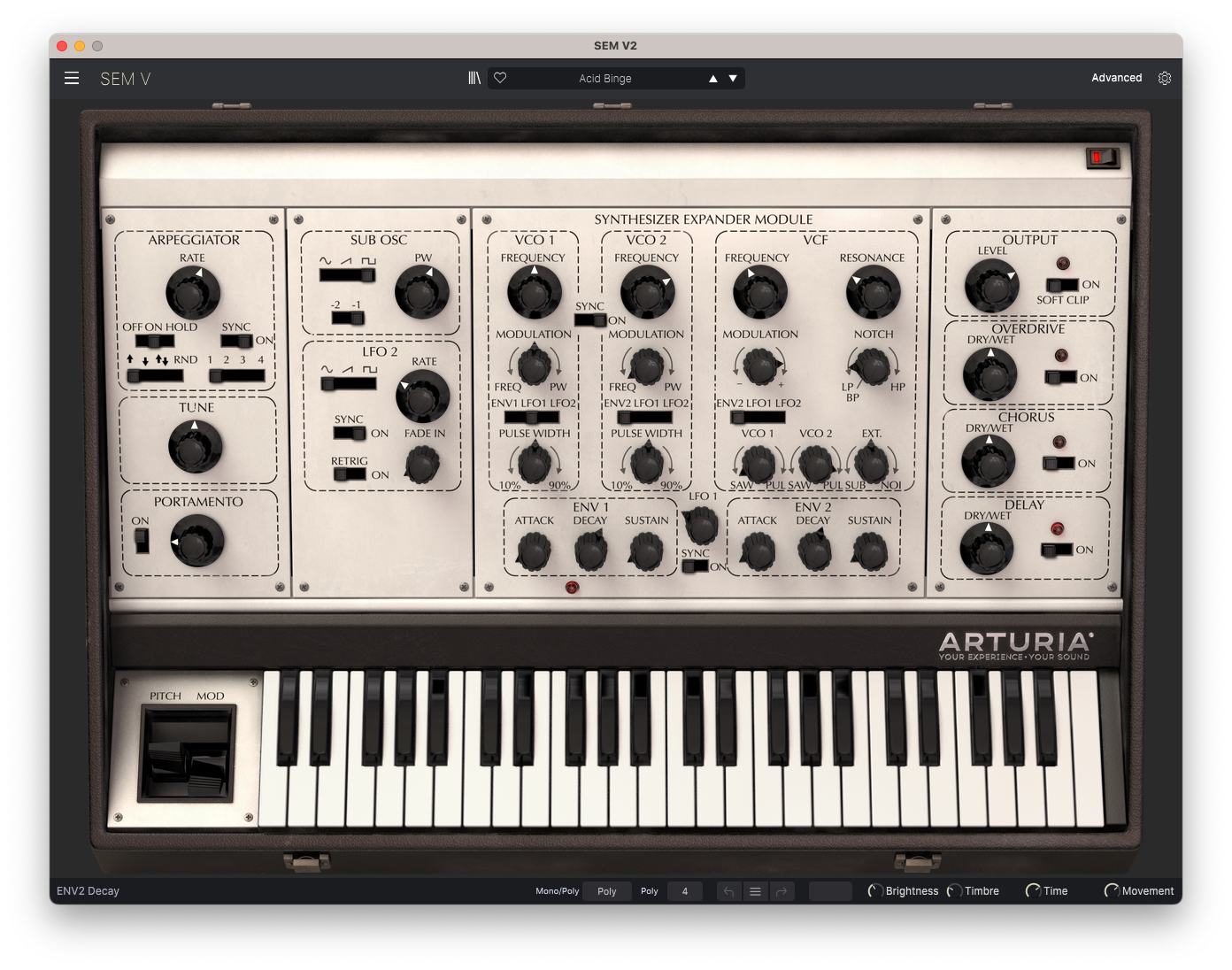Click the pitch bend wheel
This screenshot has height=970, width=1232.
click(x=166, y=760)
